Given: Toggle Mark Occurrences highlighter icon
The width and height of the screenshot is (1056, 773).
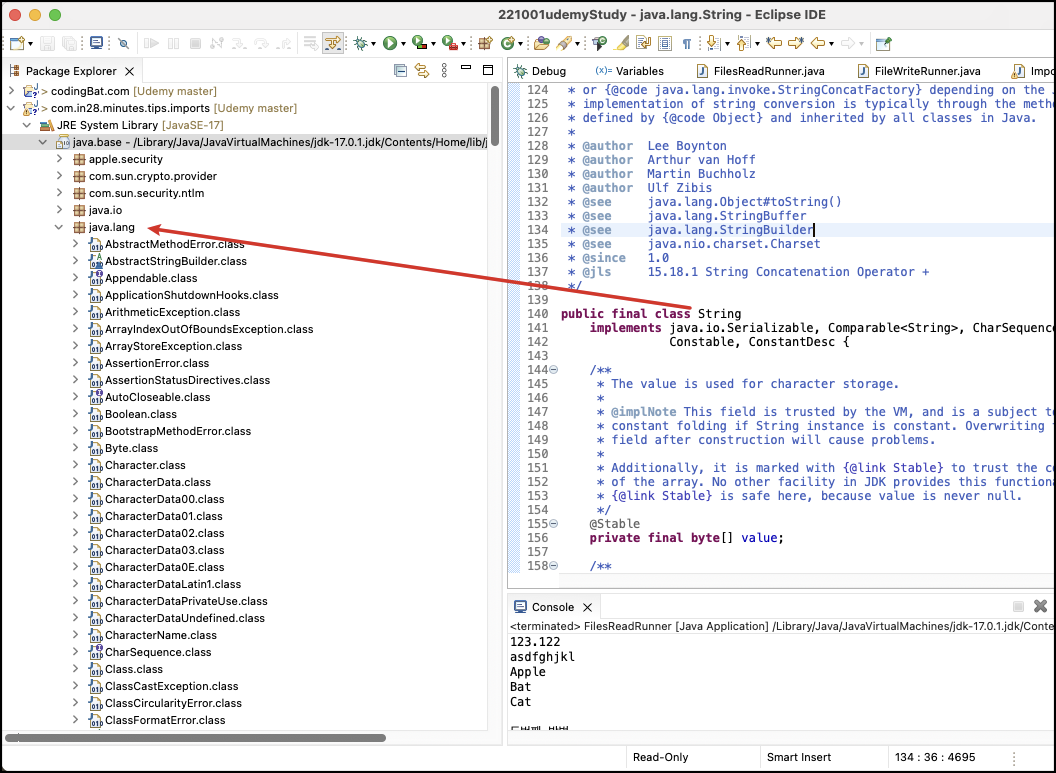Looking at the screenshot, I should coord(622,43).
